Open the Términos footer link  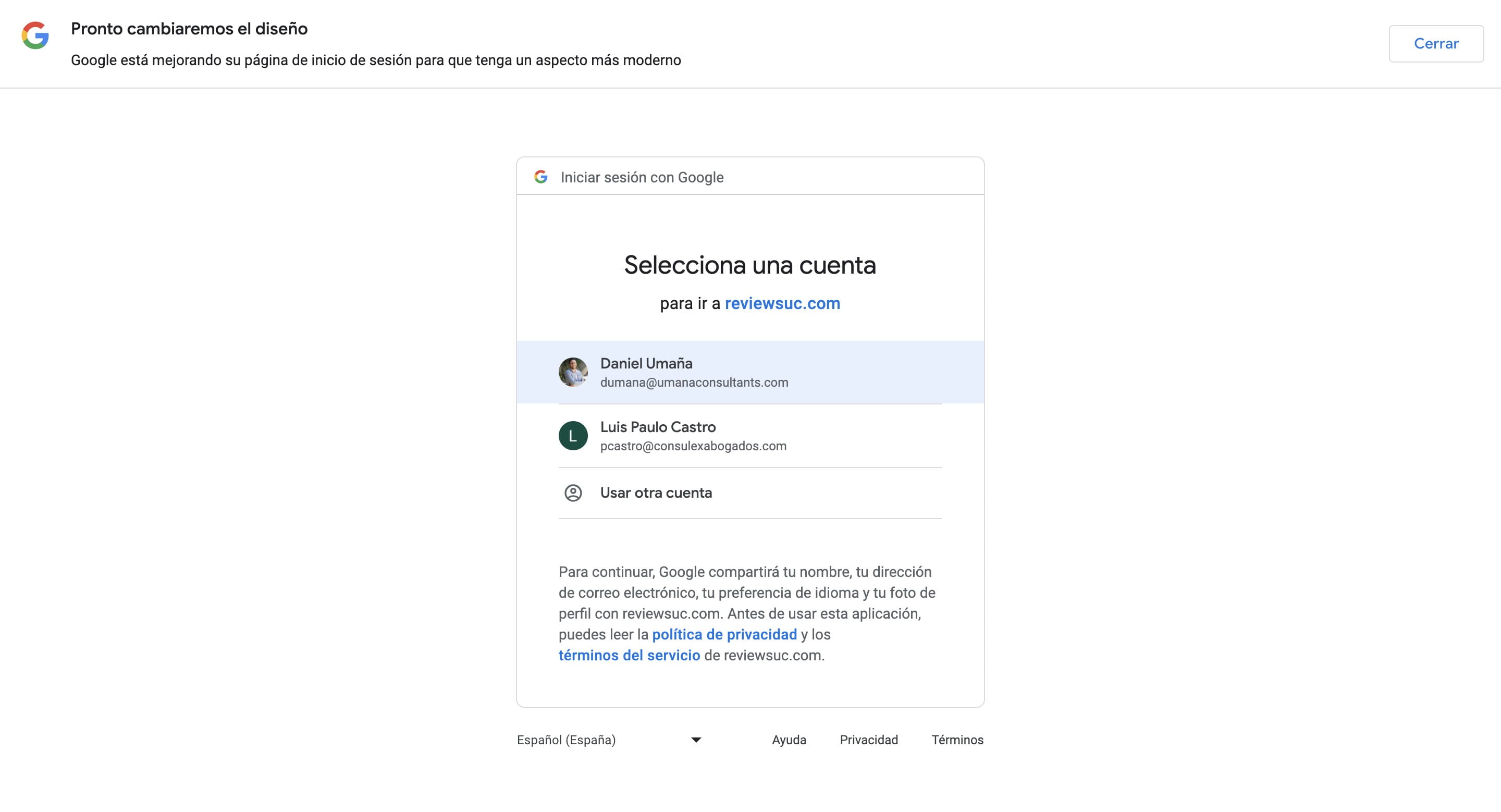point(957,740)
